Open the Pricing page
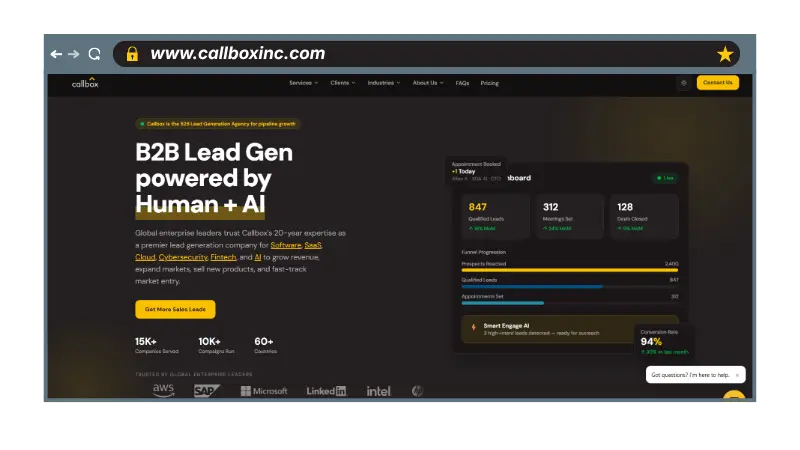Viewport: 800px width, 450px height. click(x=489, y=83)
